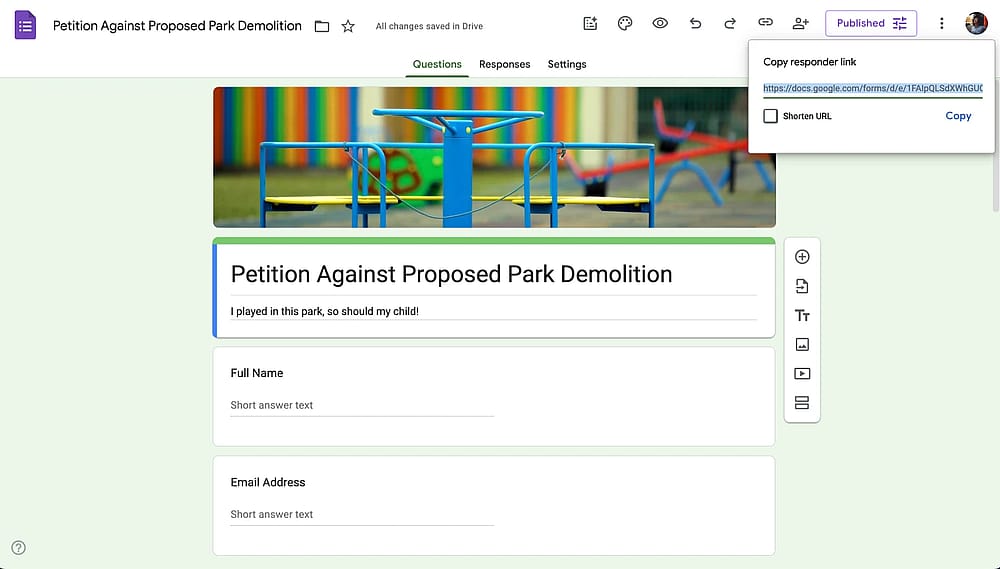Click "All changes saved in Drive" status
The height and width of the screenshot is (569, 1000).
[429, 26]
